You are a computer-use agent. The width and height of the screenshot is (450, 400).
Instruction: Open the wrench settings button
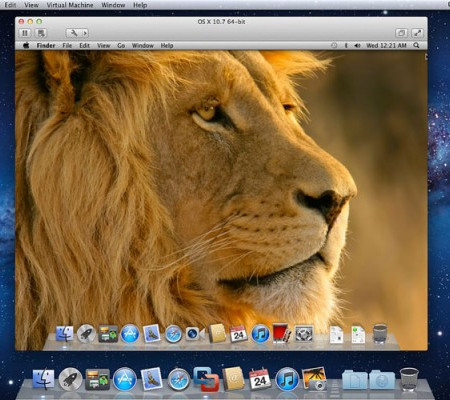click(74, 33)
